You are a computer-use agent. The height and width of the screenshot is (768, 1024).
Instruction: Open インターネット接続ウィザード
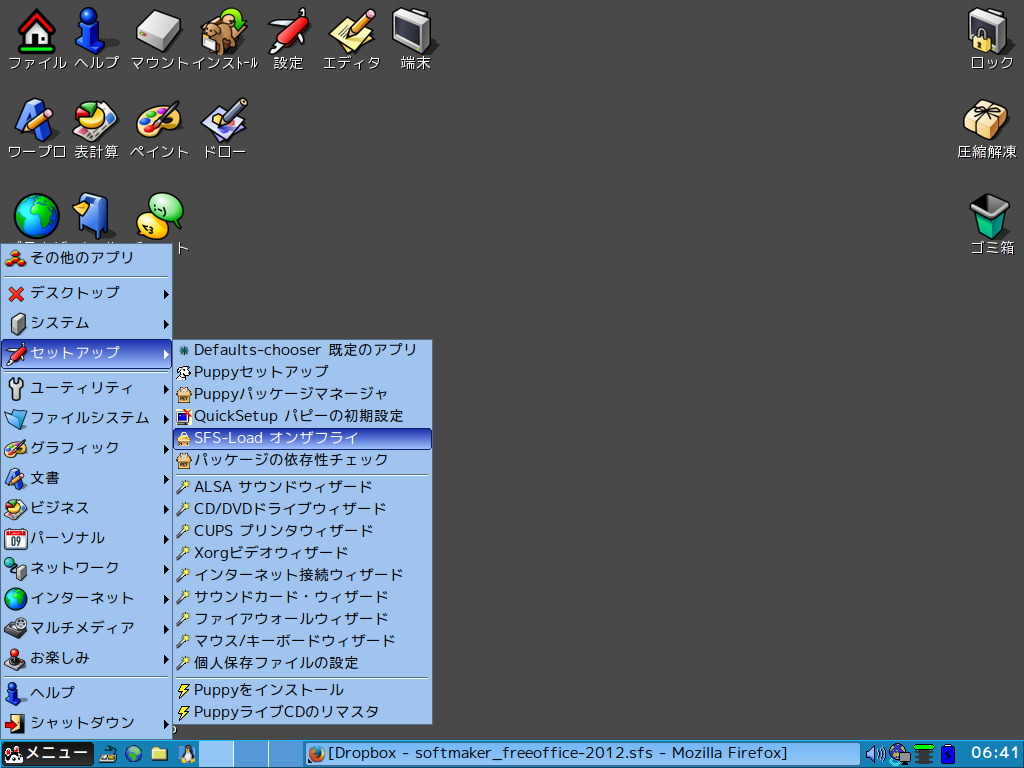(302, 575)
